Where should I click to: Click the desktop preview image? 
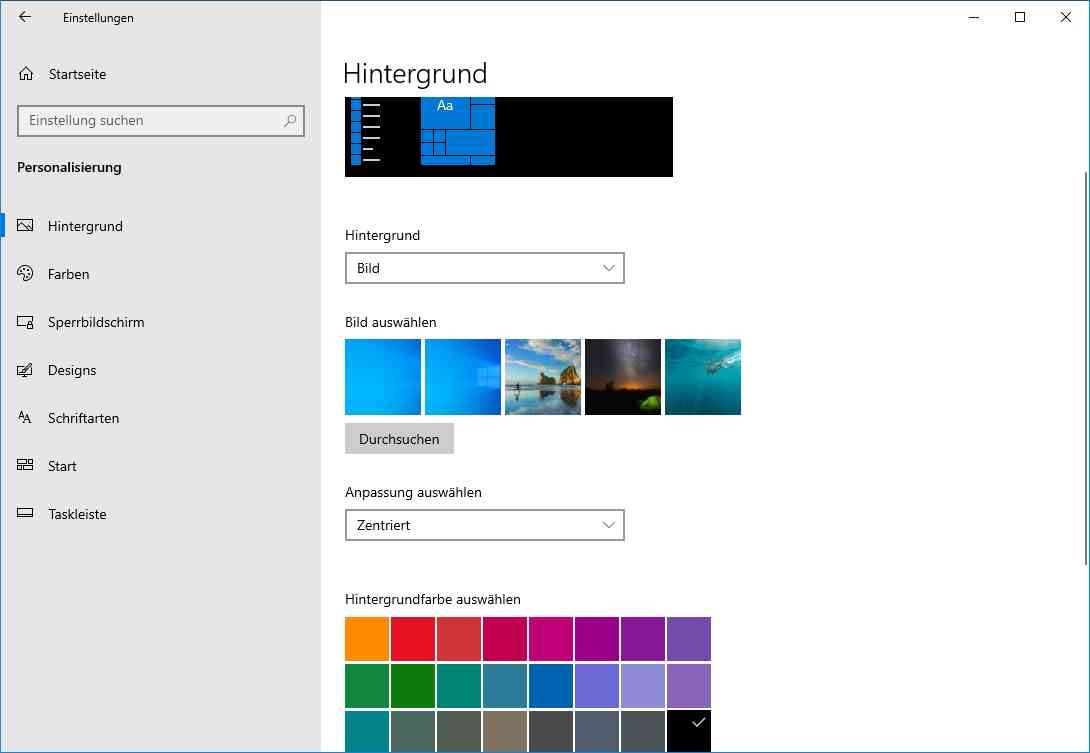(509, 137)
